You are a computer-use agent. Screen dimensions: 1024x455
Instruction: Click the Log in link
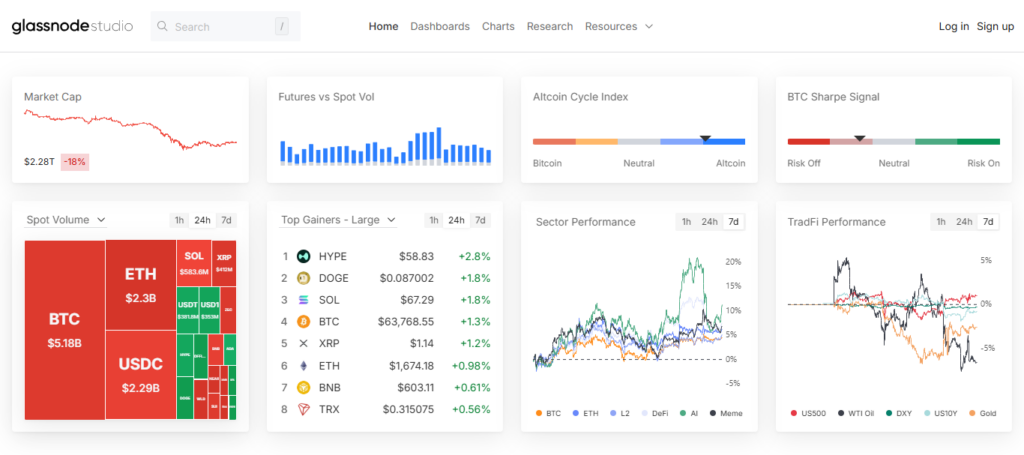tap(954, 26)
